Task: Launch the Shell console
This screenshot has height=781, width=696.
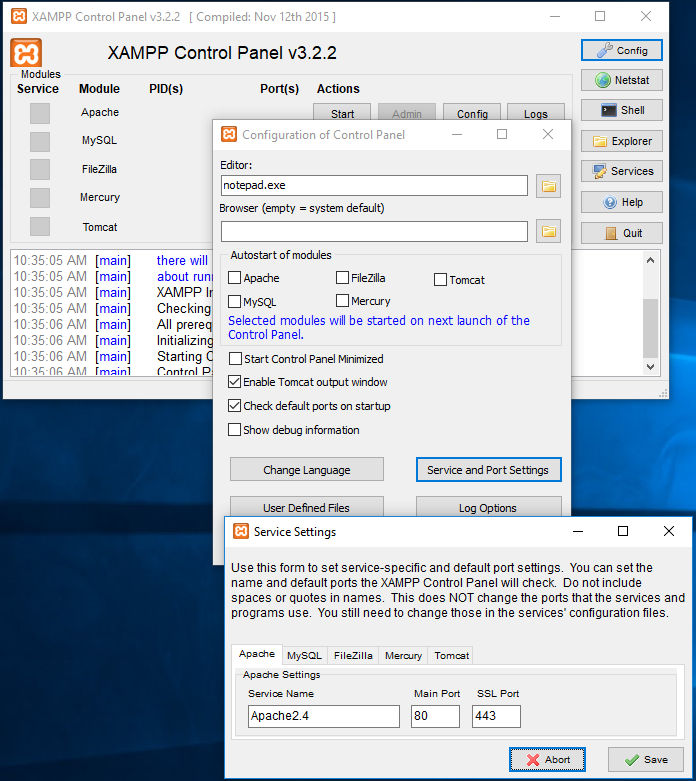Action: click(622, 110)
